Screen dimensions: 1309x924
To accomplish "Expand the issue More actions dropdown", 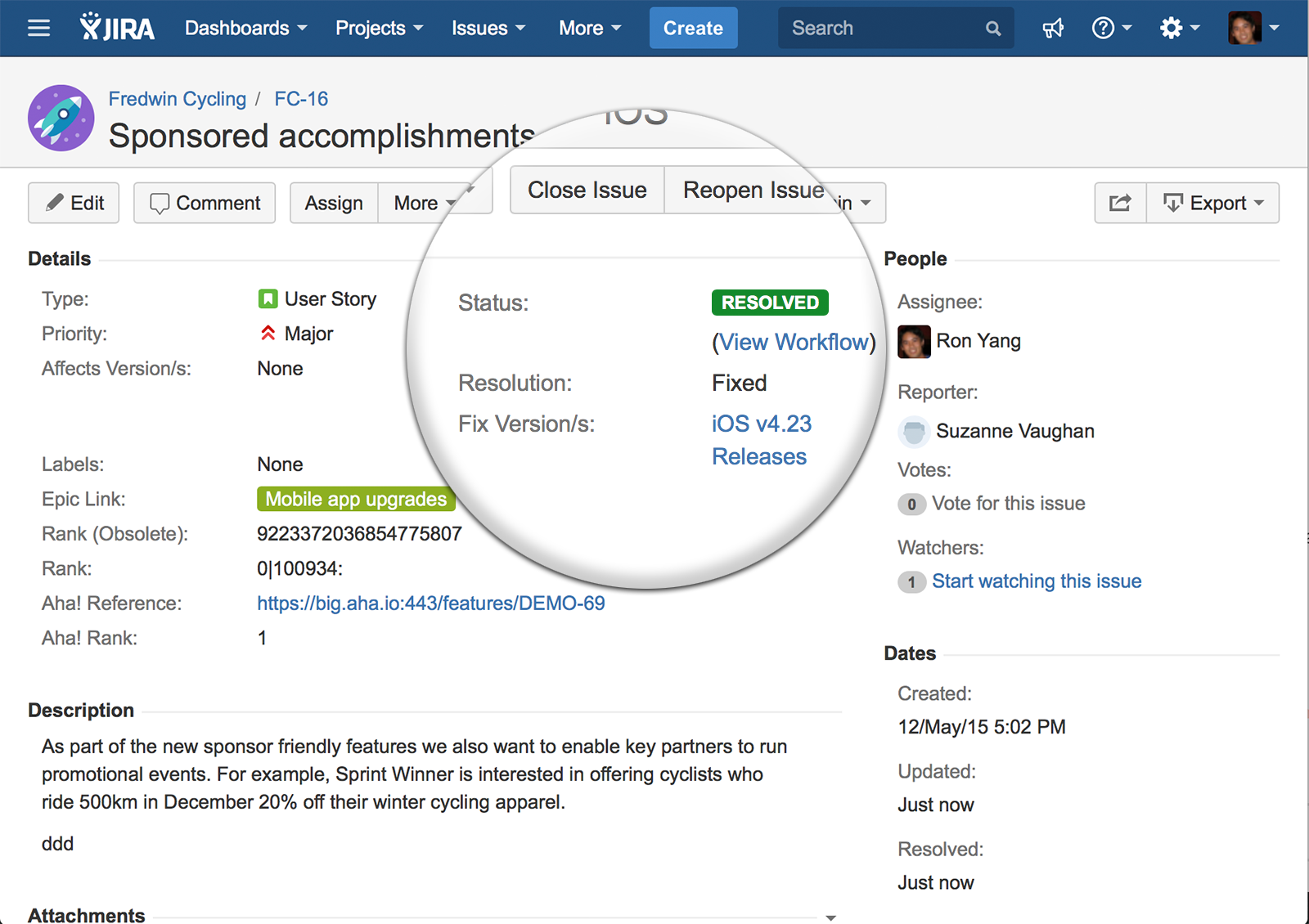I will [425, 203].
